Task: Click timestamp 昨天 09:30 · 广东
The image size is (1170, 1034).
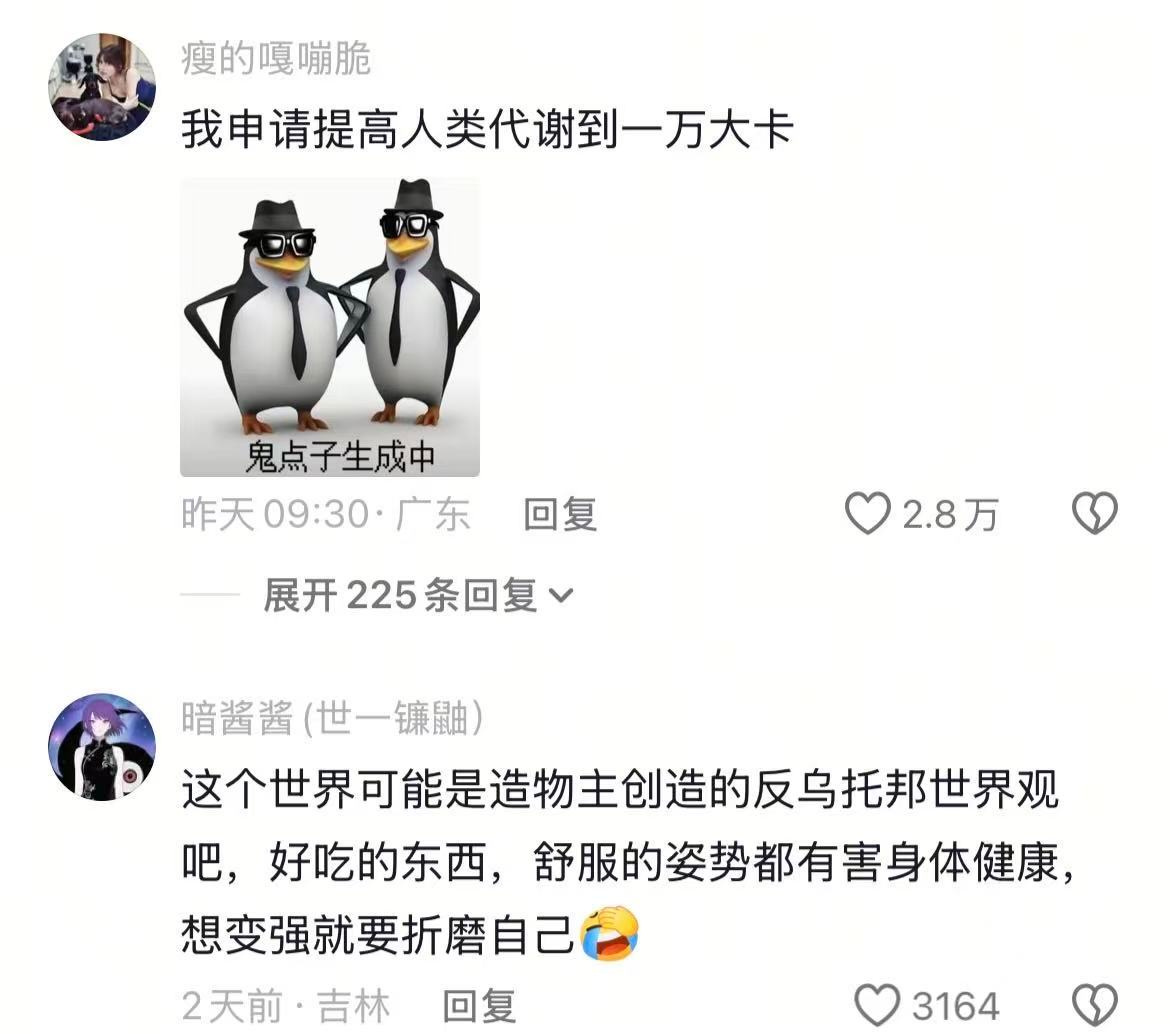Action: tap(326, 514)
